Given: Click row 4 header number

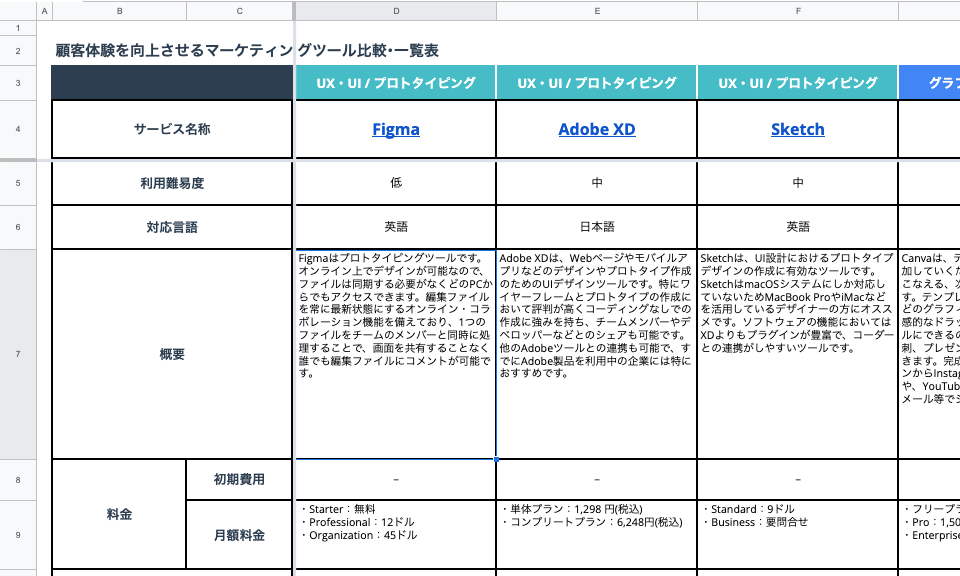Looking at the screenshot, I should pyautogui.click(x=18, y=129).
